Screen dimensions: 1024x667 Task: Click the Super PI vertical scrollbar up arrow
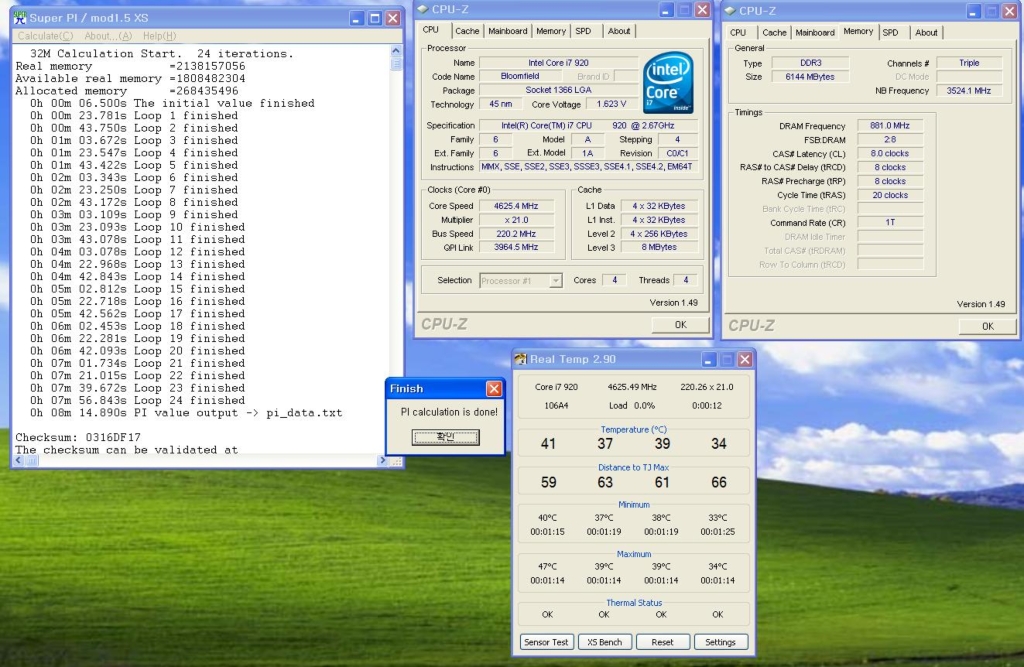coord(396,51)
